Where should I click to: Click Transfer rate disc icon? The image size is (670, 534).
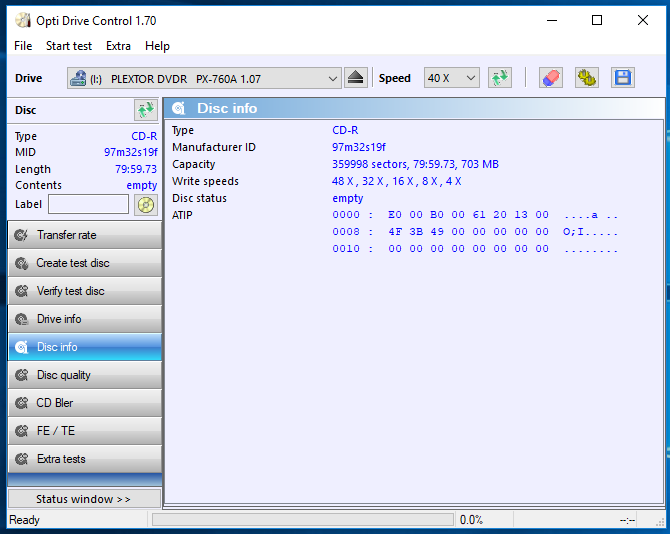tap(21, 235)
